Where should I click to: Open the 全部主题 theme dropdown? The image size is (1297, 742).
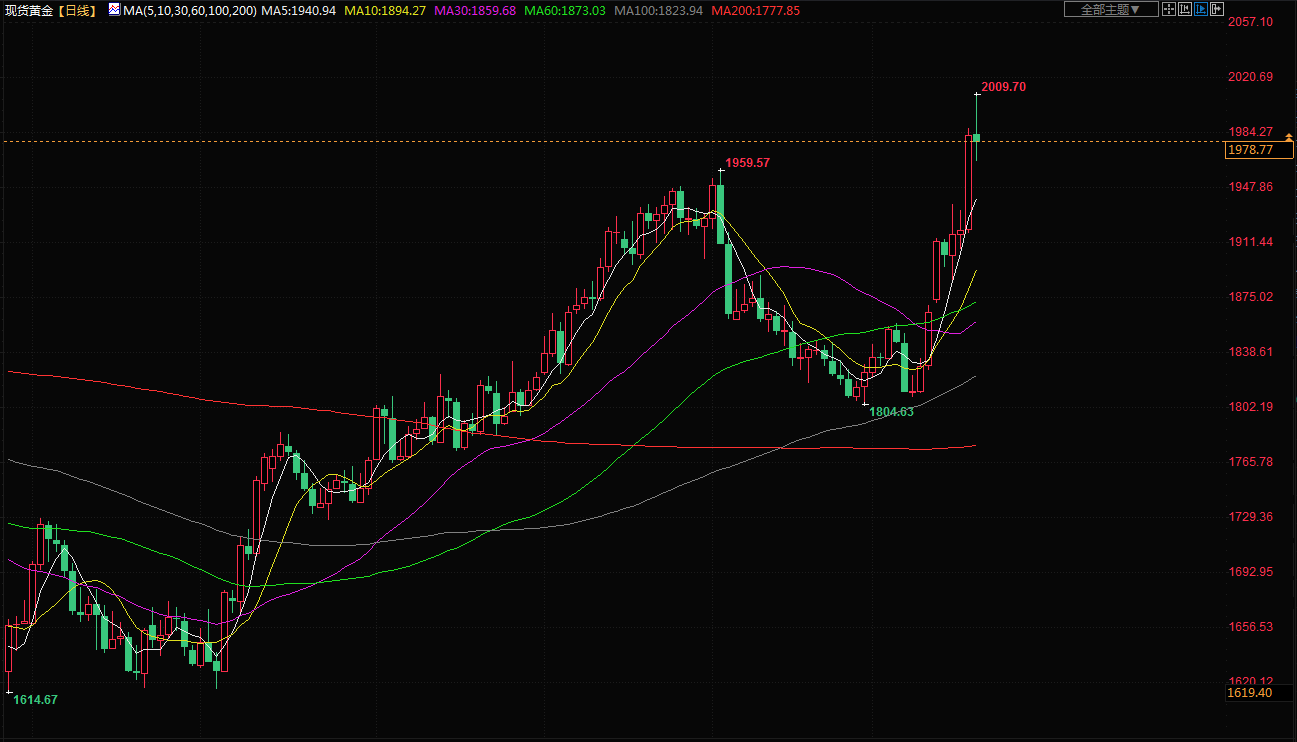[x=1111, y=9]
